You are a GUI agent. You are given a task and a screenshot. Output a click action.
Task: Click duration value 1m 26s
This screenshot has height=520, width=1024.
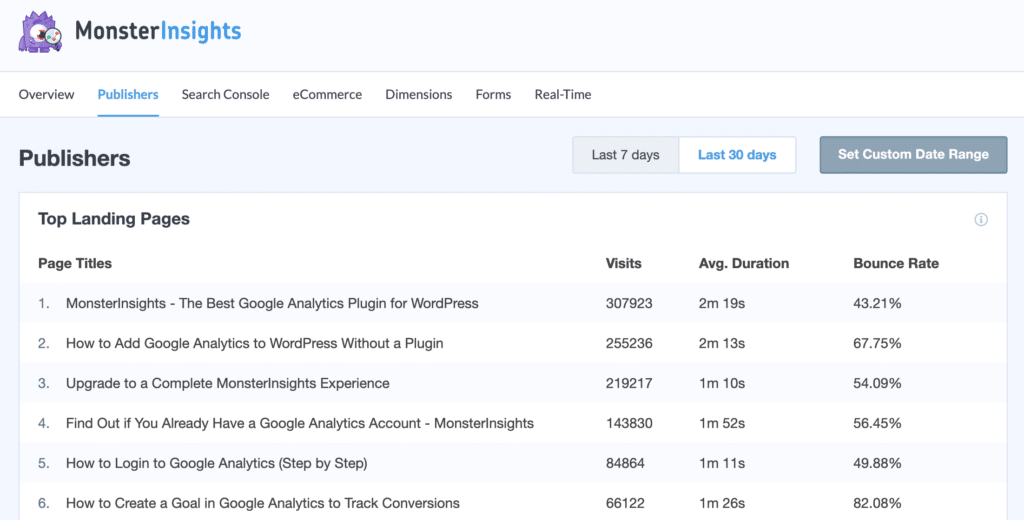[x=722, y=503]
